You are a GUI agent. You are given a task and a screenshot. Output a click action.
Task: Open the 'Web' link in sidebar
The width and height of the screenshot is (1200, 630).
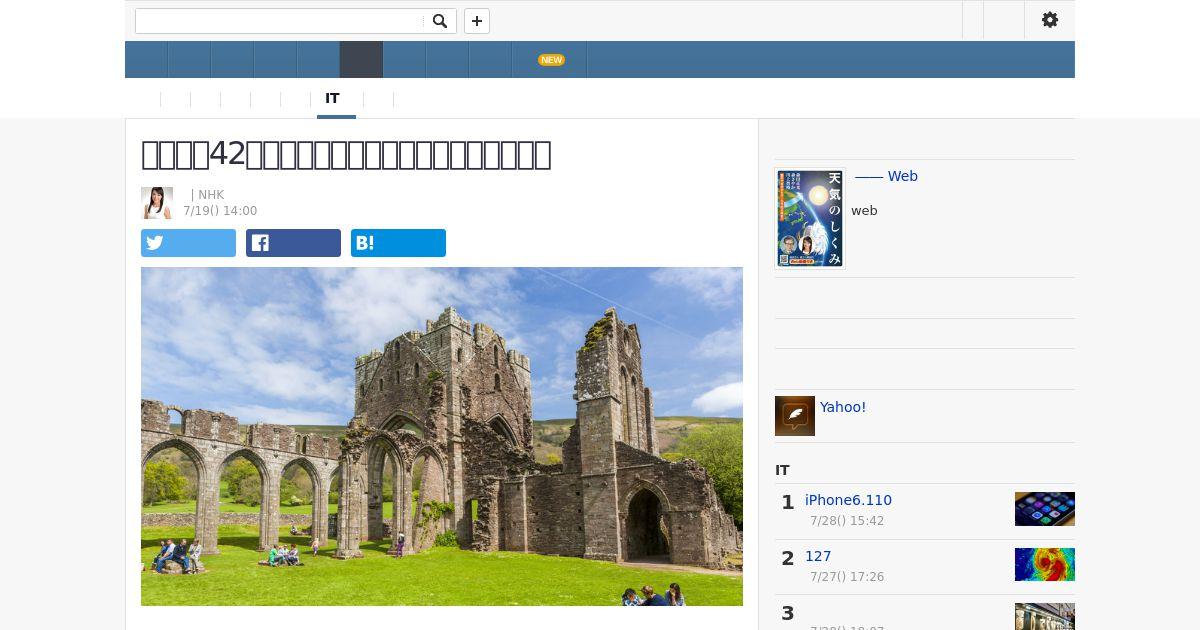click(x=886, y=176)
